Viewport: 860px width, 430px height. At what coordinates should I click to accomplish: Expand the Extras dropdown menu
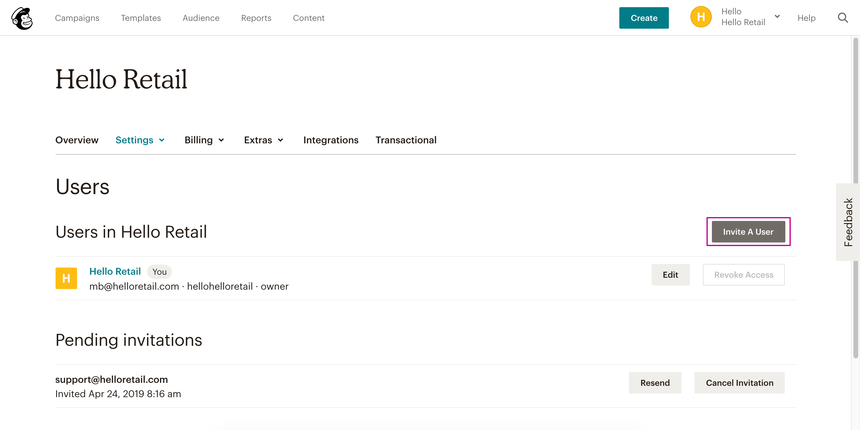[x=263, y=140]
